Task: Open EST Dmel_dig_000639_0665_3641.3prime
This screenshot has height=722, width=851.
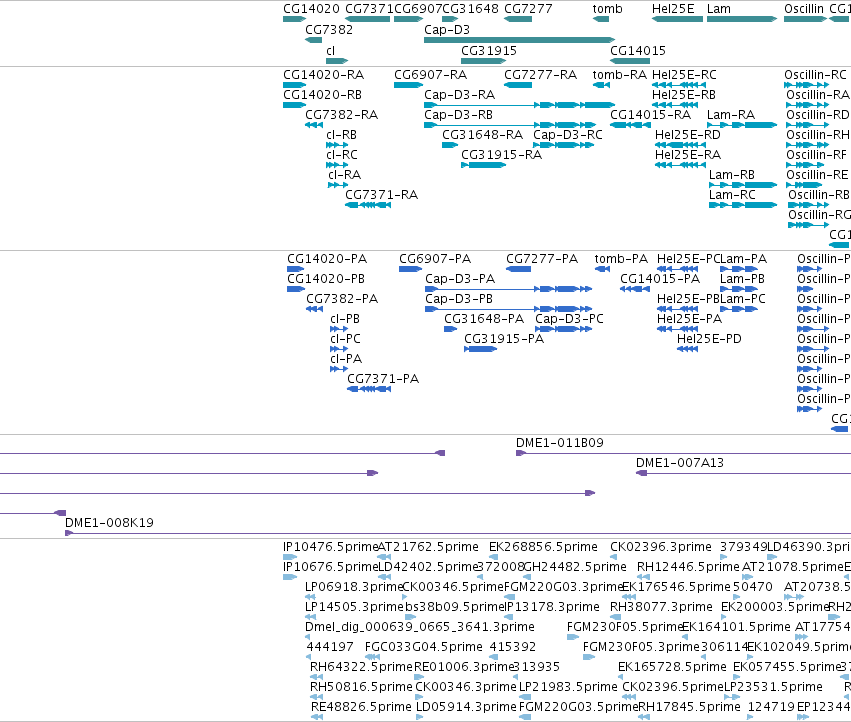Action: [x=308, y=637]
